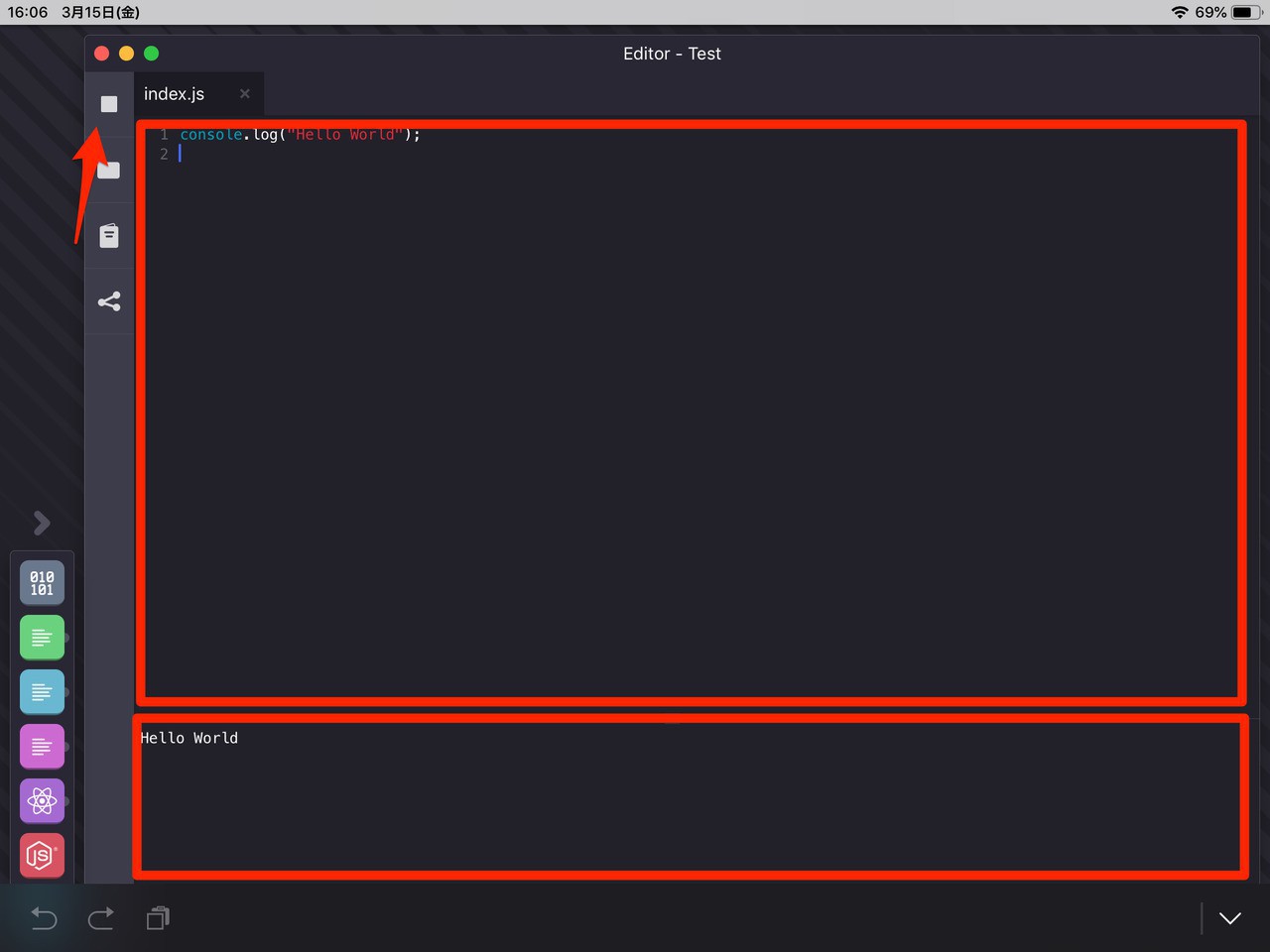Check the Wi-Fi icon in the status bar
The image size is (1270, 952).
click(1180, 12)
